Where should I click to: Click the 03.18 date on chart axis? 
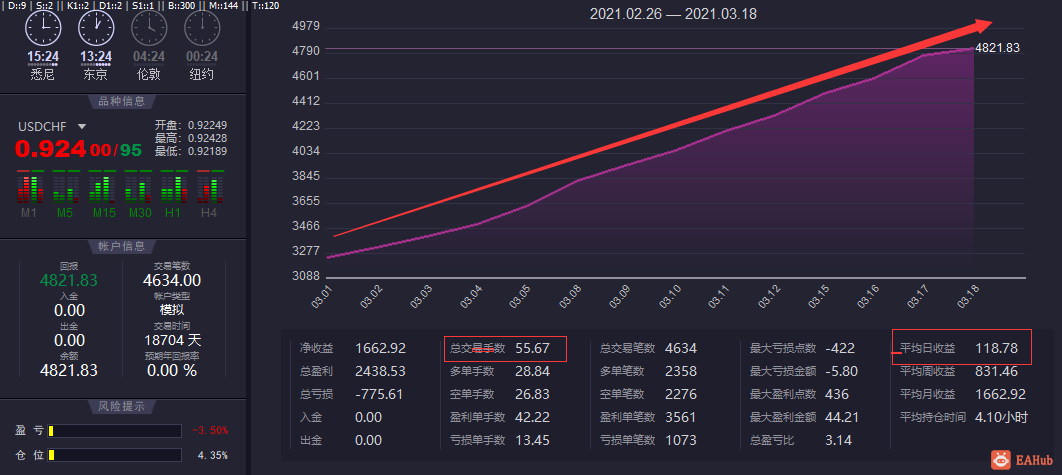coord(969,298)
